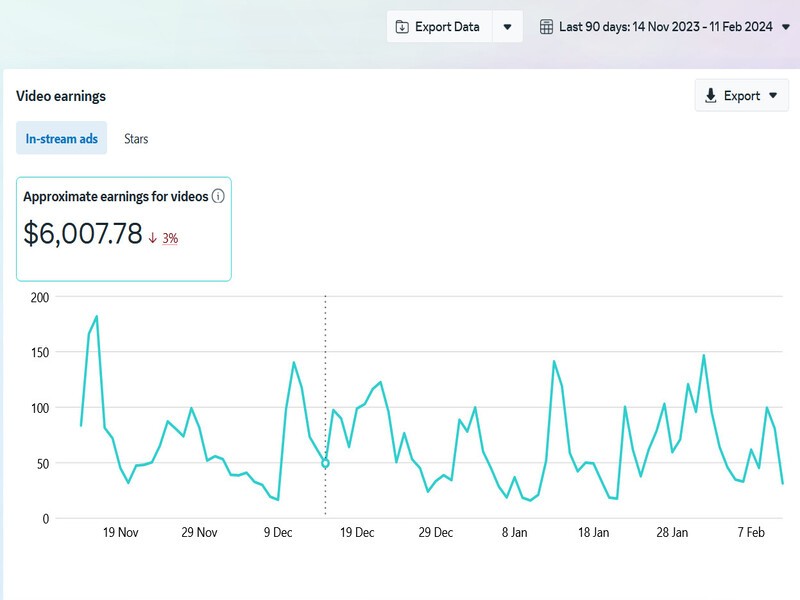Click the calendar grid icon
800x600 pixels.
tap(546, 27)
